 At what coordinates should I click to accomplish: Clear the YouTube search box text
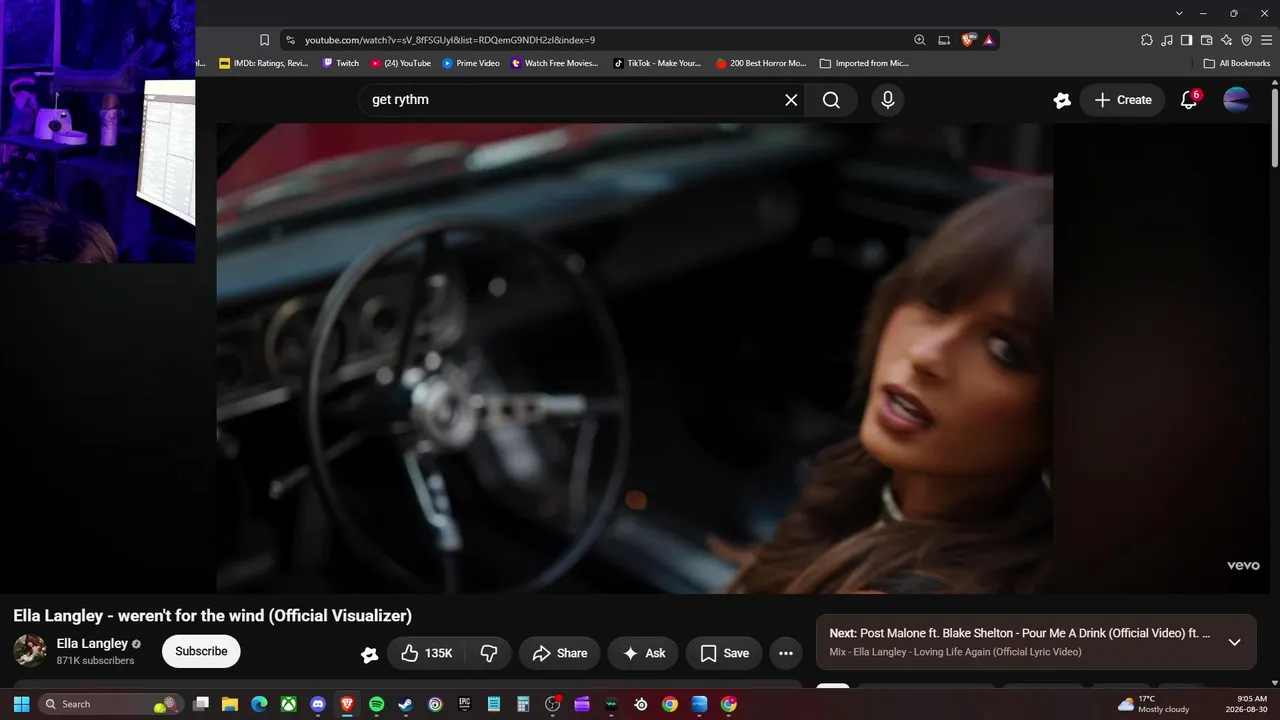[x=791, y=100]
